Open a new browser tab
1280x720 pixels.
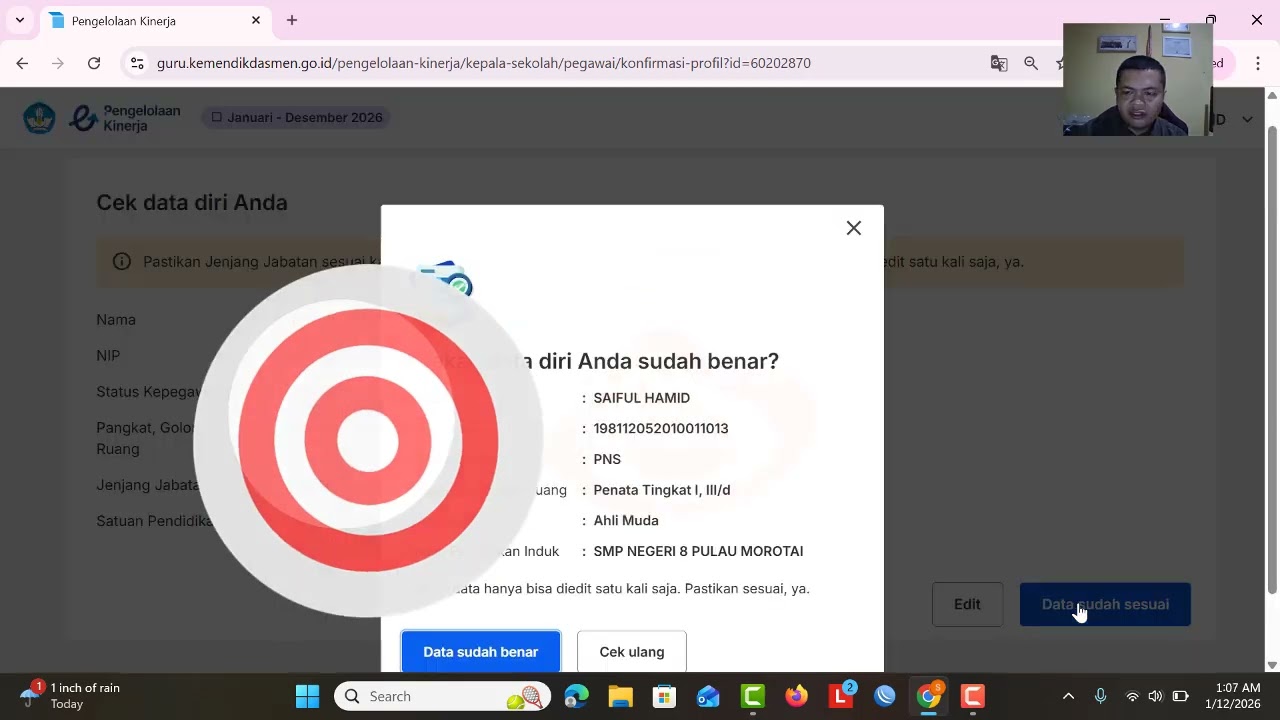(292, 20)
